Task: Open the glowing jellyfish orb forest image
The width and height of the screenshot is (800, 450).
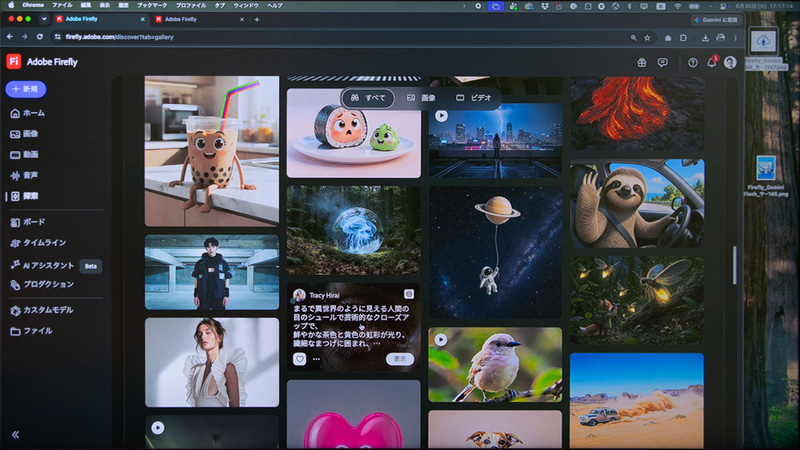Action: point(354,231)
